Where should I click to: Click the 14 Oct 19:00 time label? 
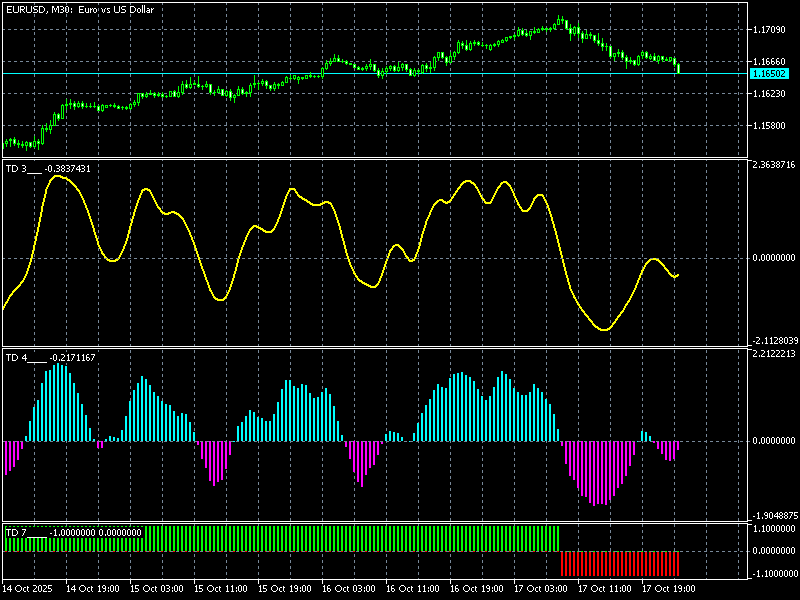click(x=92, y=589)
